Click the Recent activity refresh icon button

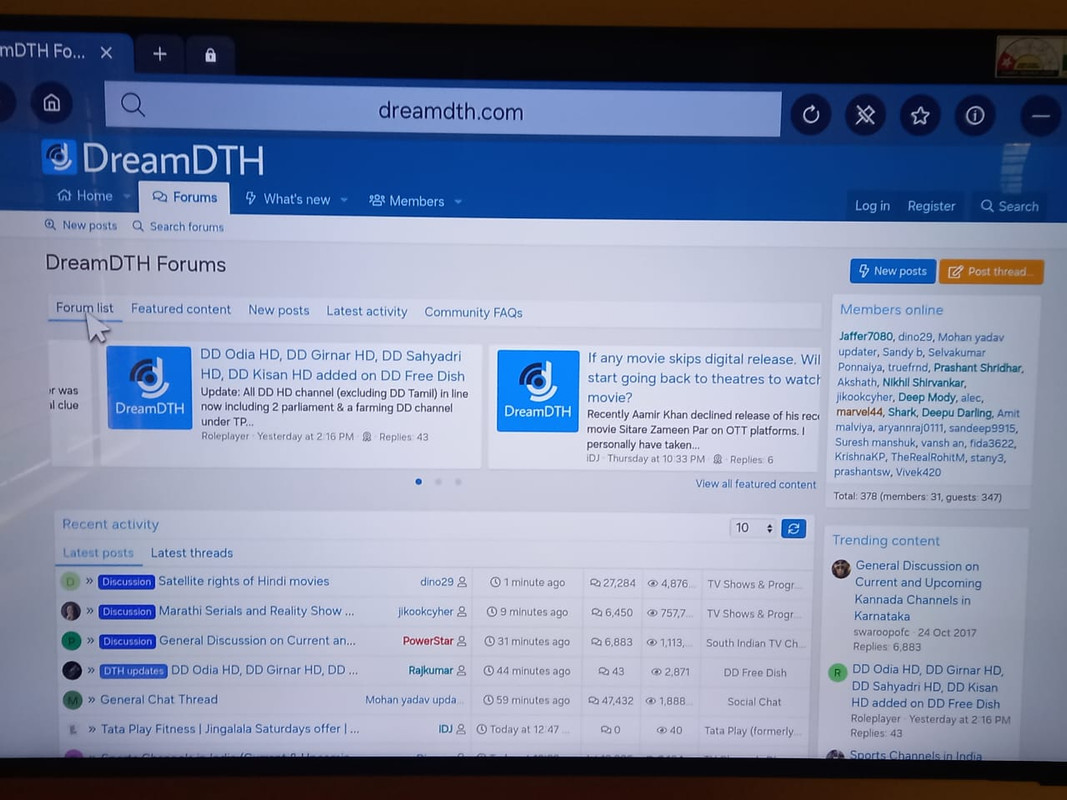click(793, 529)
